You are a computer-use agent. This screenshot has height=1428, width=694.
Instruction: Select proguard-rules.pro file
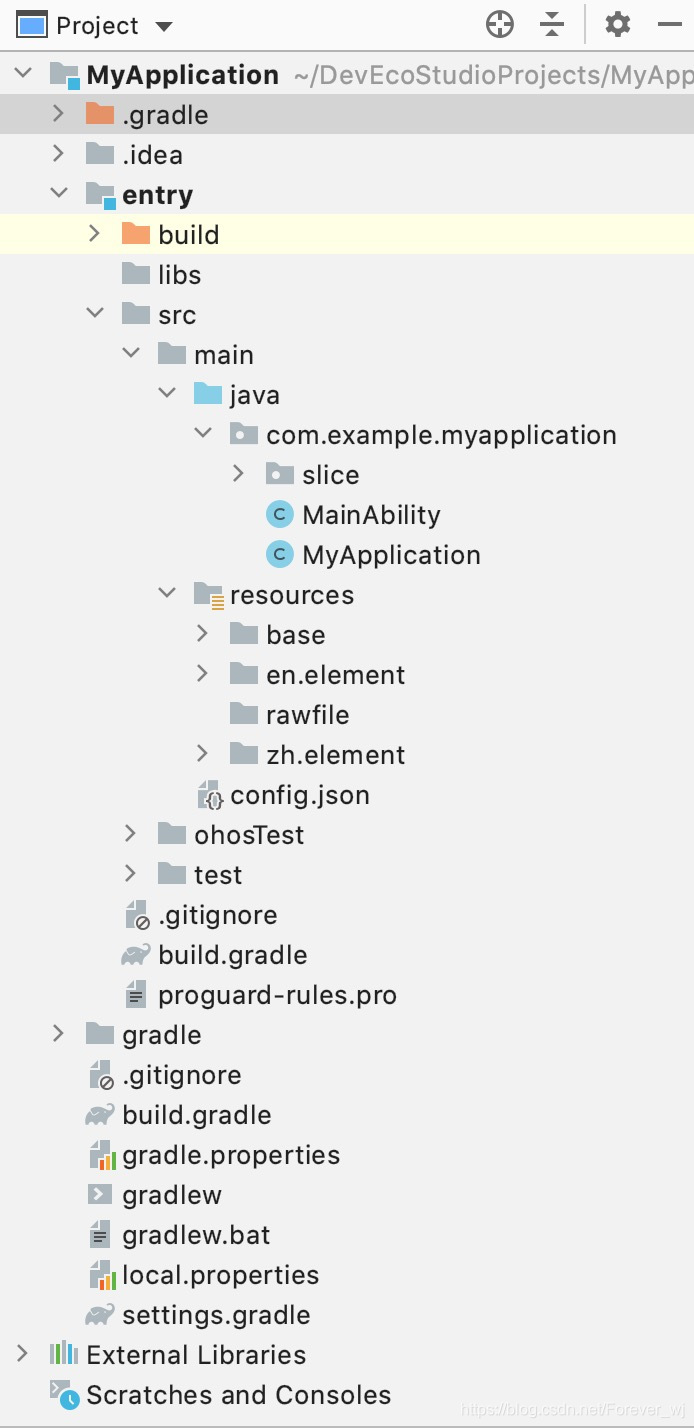[x=277, y=995]
